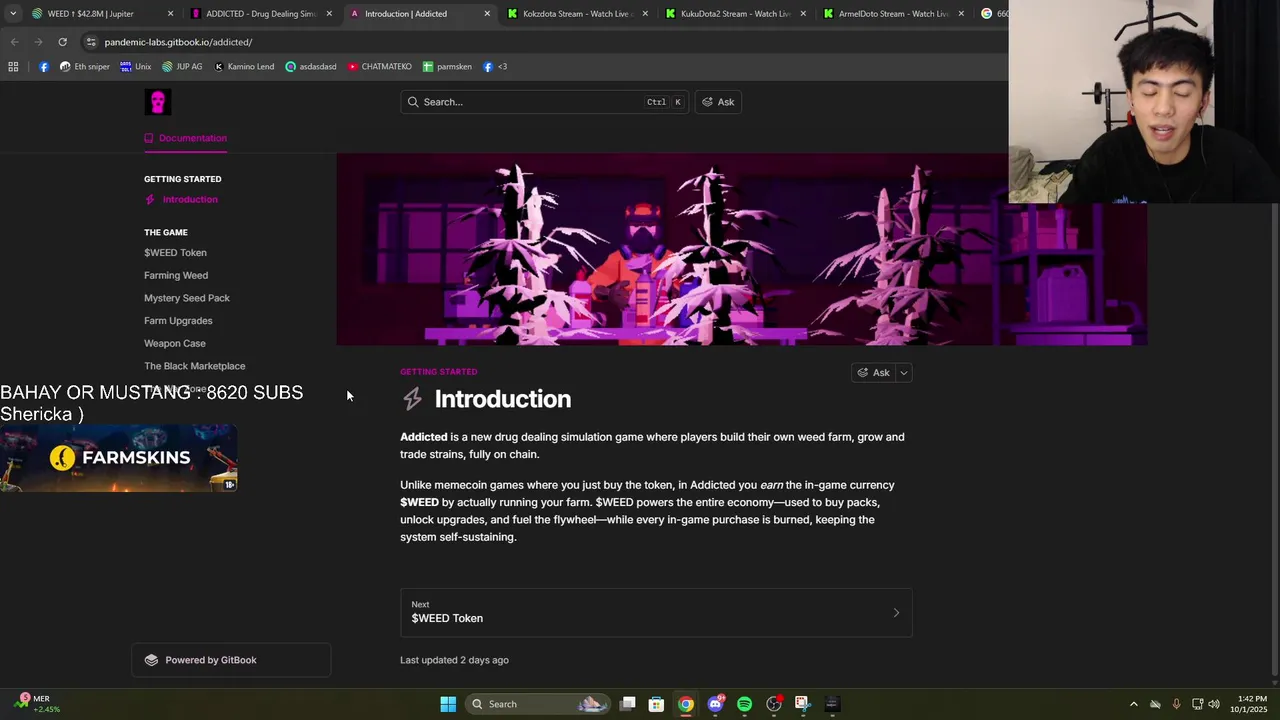Open Task View on the taskbar
The image size is (1280, 720).
pos(628,704)
